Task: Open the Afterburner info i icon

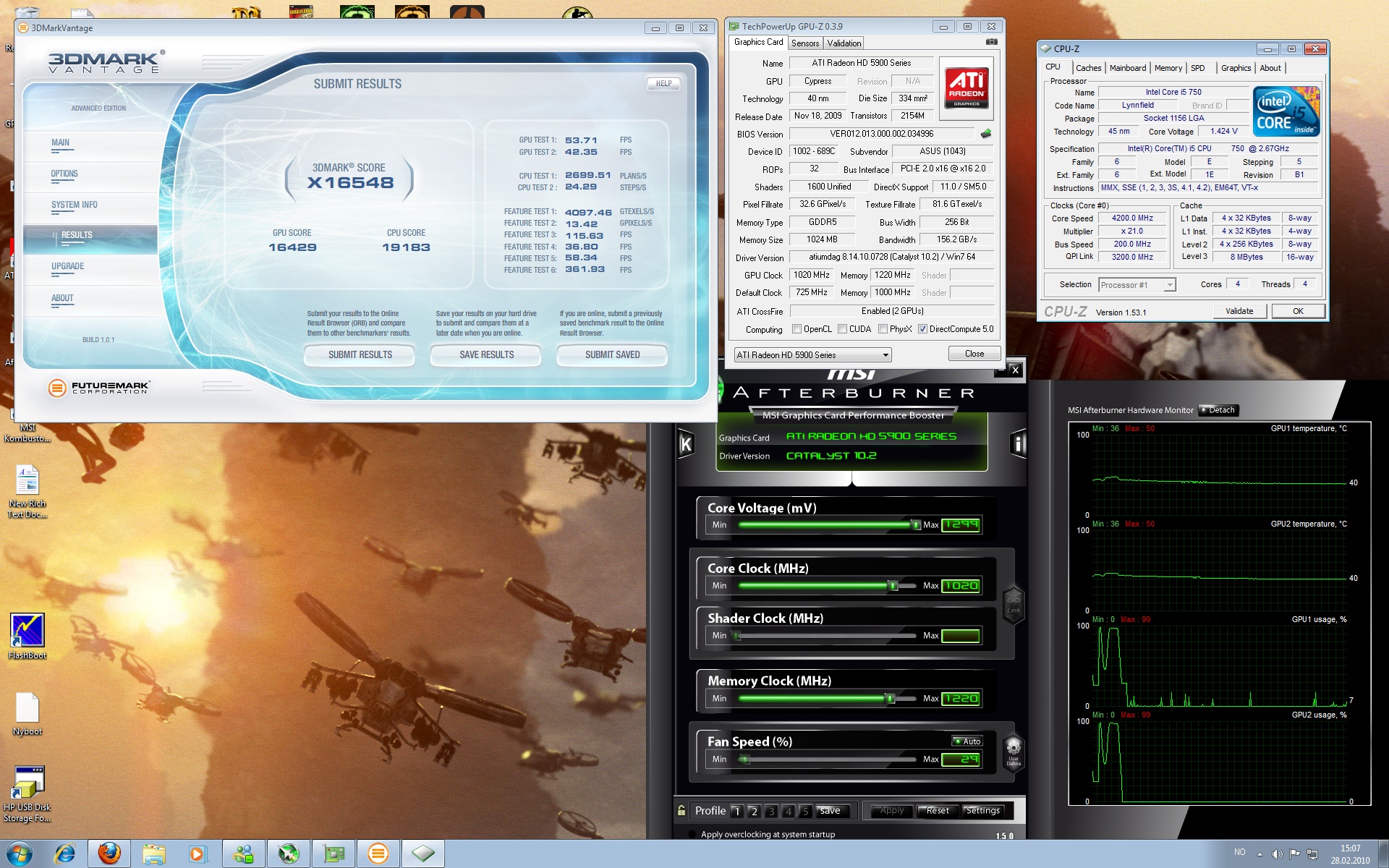Action: pos(1018,443)
